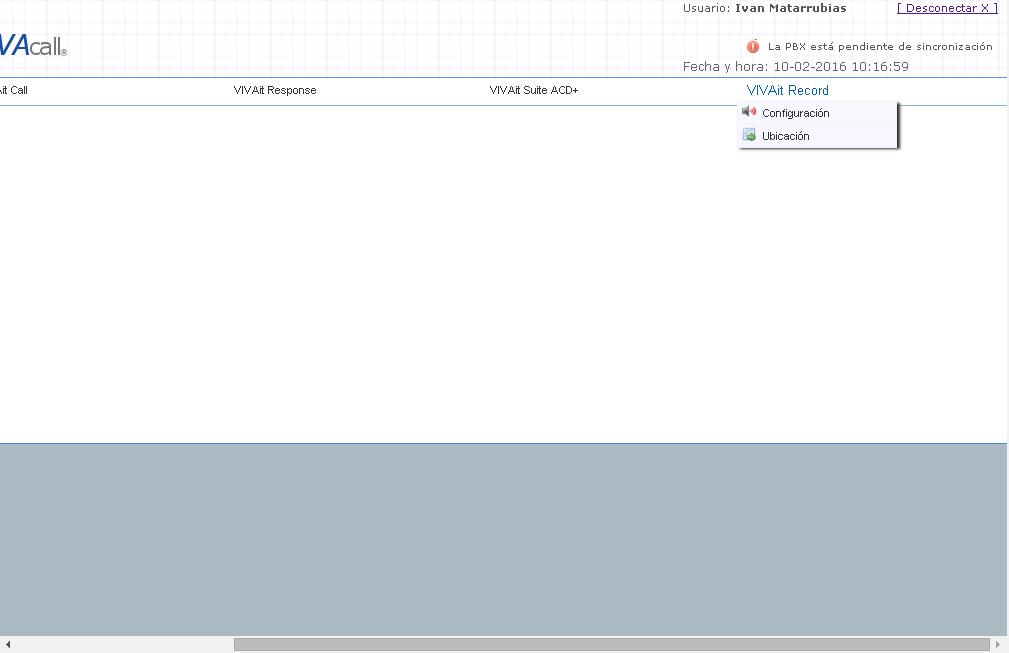Click the VIVAcall logo
Screen dimensions: 1009x653
coord(32,45)
